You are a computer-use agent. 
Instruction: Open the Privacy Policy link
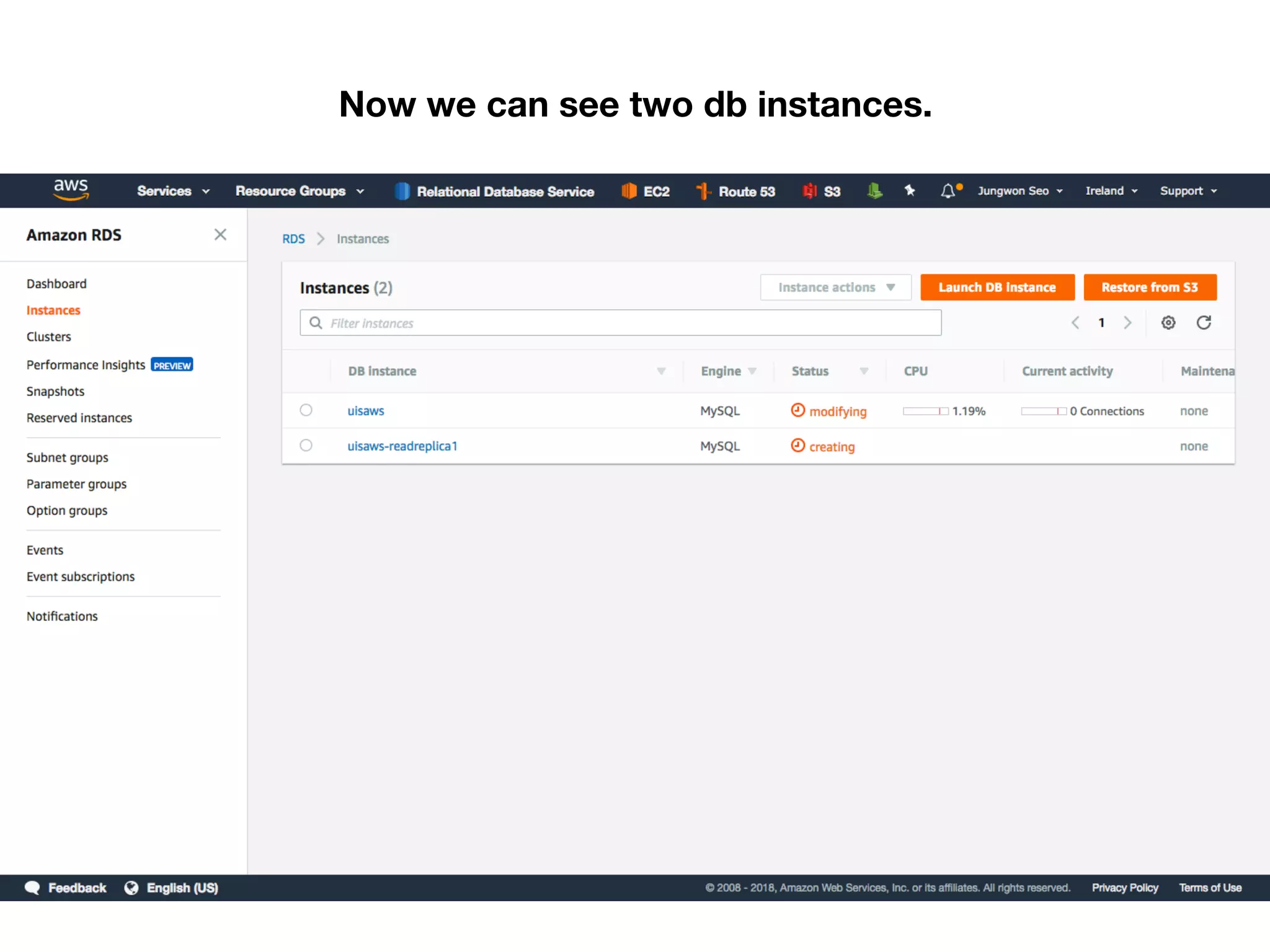click(1125, 888)
